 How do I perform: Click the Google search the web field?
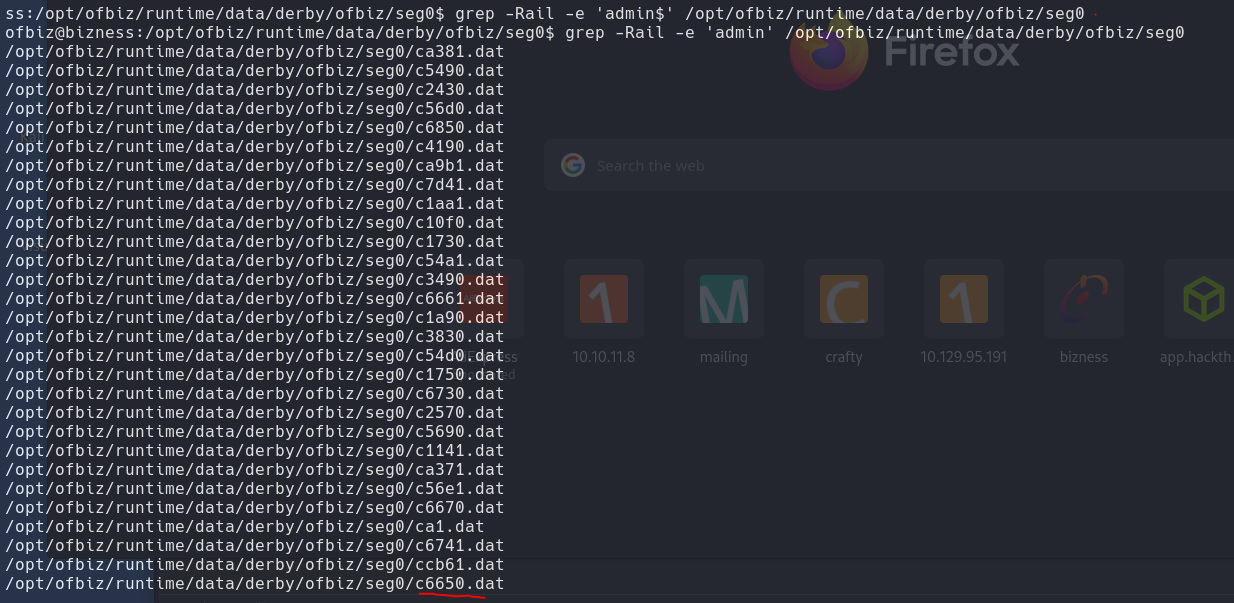tap(889, 165)
